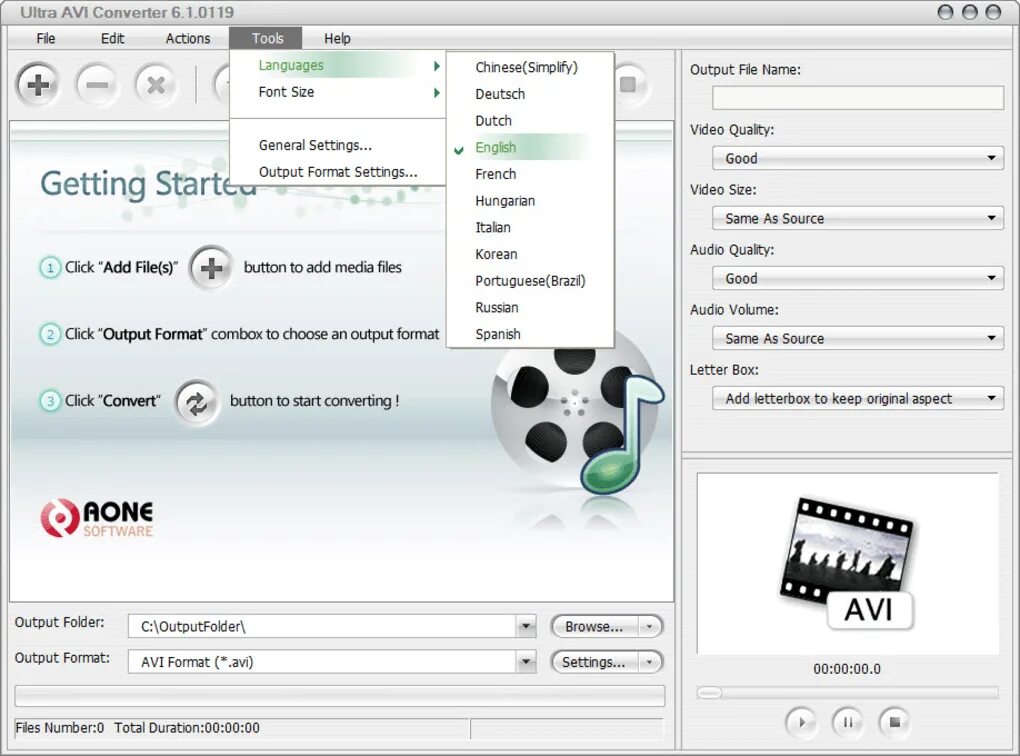Click the Settings button
The image size is (1020, 756).
point(594,662)
